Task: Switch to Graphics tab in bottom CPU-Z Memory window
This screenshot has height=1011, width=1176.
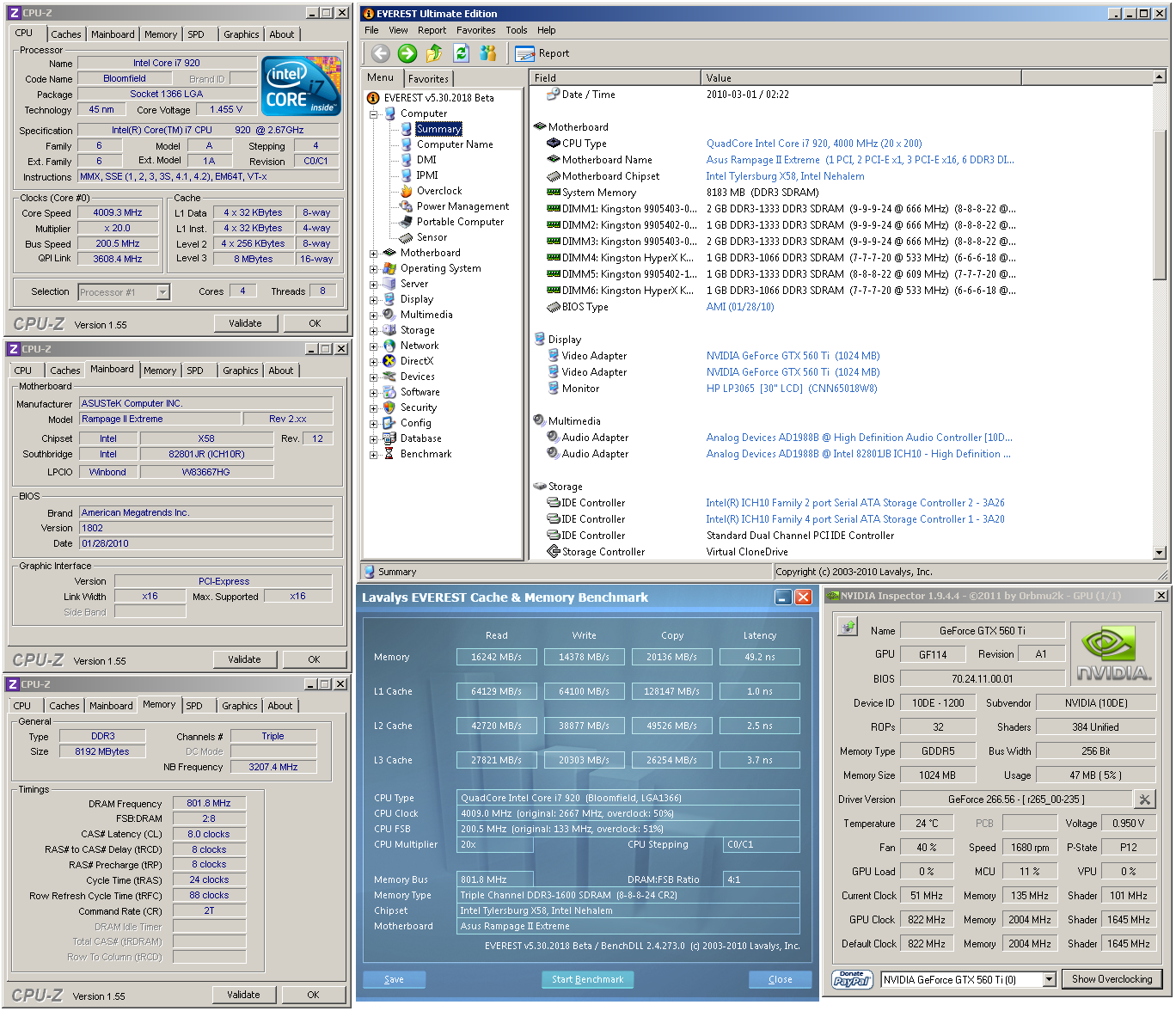Action: click(239, 706)
